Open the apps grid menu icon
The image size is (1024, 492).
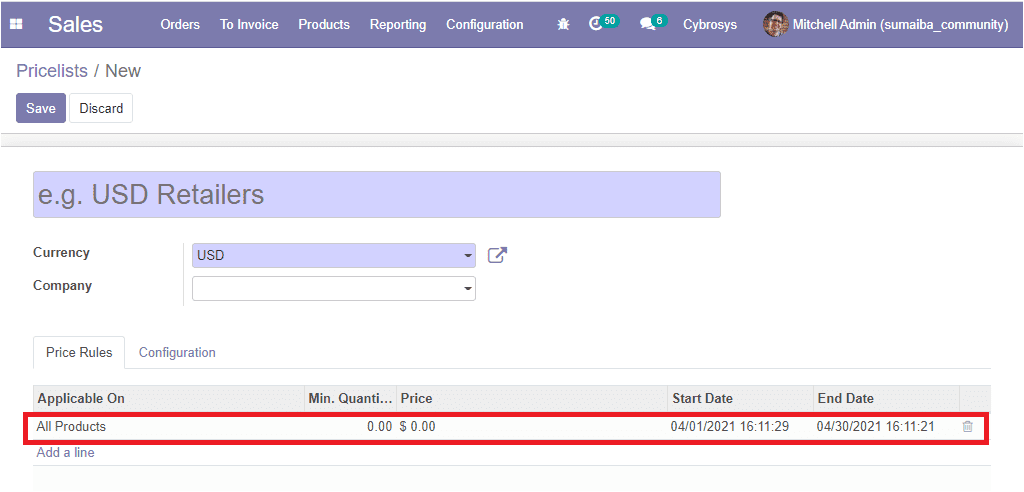(16, 24)
